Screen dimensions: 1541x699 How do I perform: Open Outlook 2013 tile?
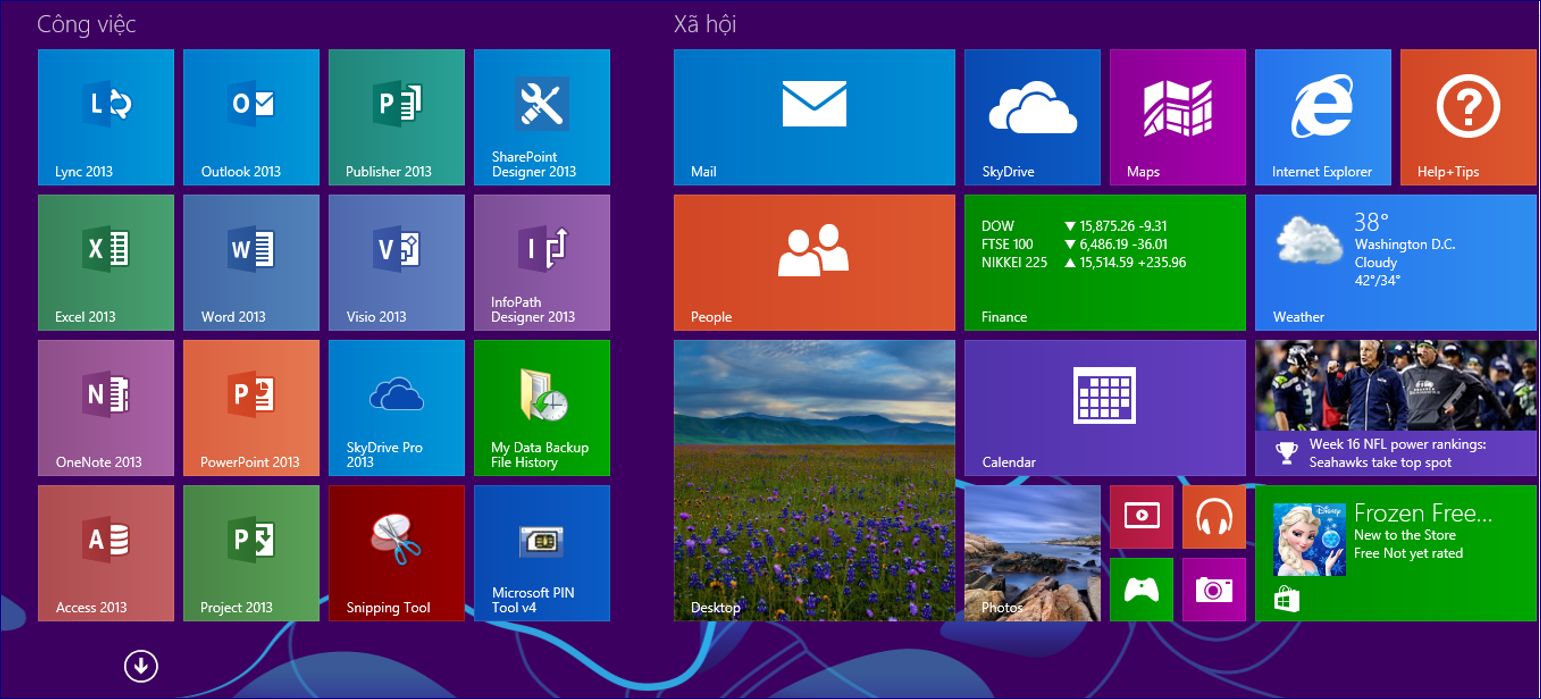[251, 117]
